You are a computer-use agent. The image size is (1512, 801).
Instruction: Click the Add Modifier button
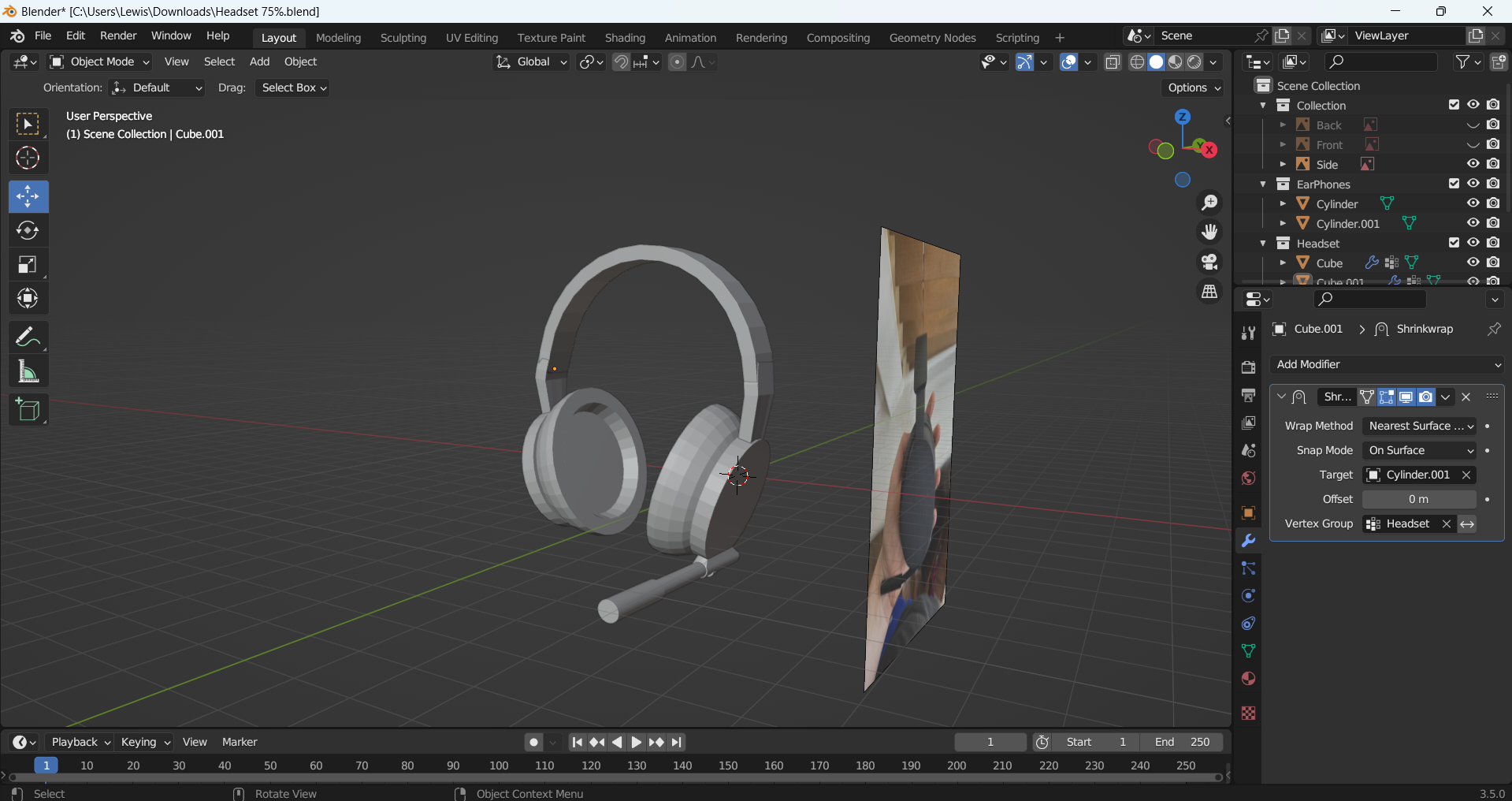pos(1387,364)
